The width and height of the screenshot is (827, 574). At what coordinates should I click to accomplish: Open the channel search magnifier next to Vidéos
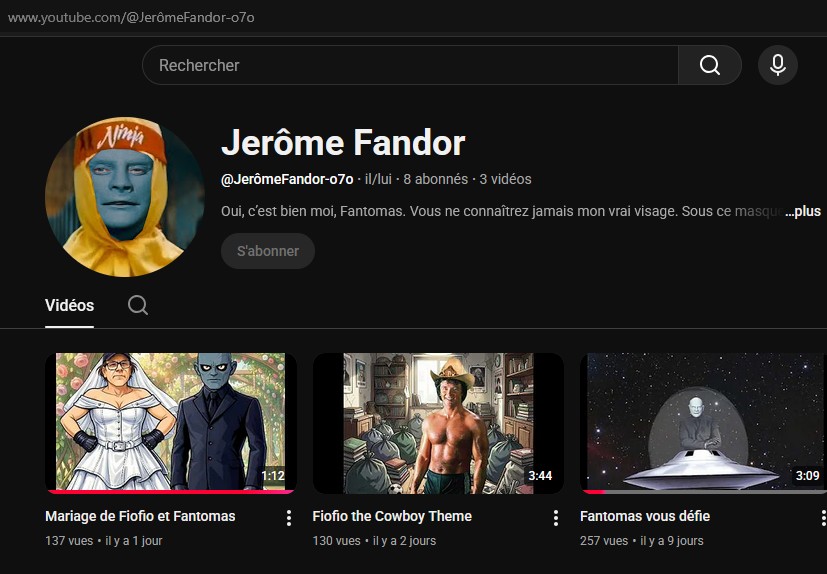(x=138, y=305)
